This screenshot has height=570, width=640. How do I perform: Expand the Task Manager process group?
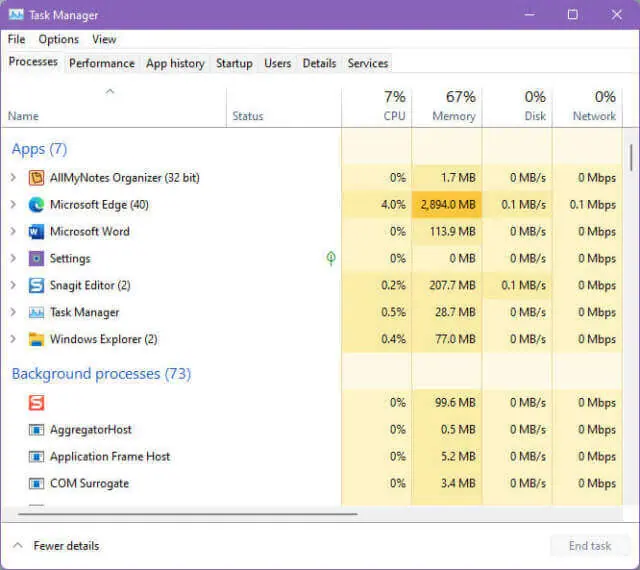pyautogui.click(x=13, y=312)
